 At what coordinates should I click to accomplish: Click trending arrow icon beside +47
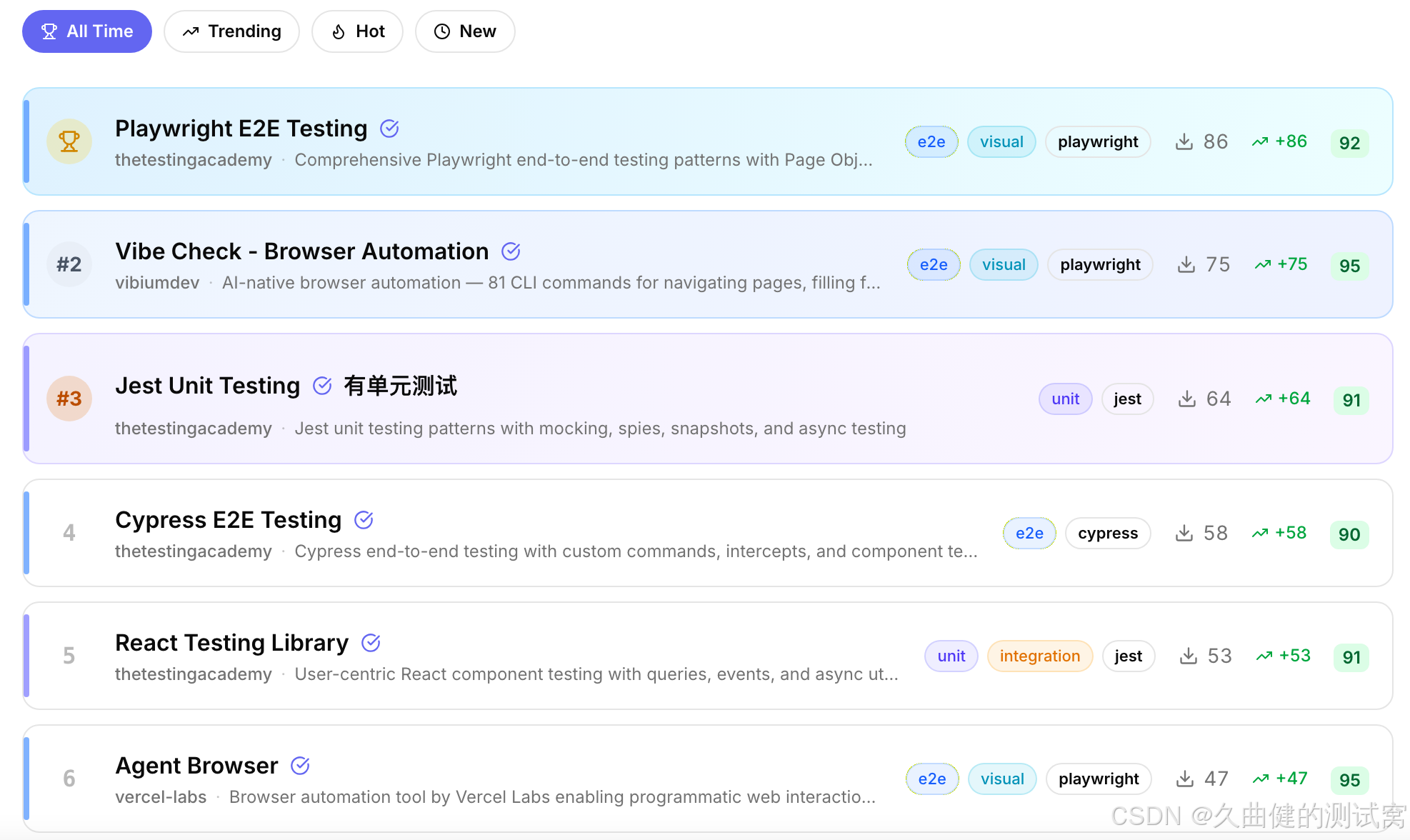[1261, 779]
